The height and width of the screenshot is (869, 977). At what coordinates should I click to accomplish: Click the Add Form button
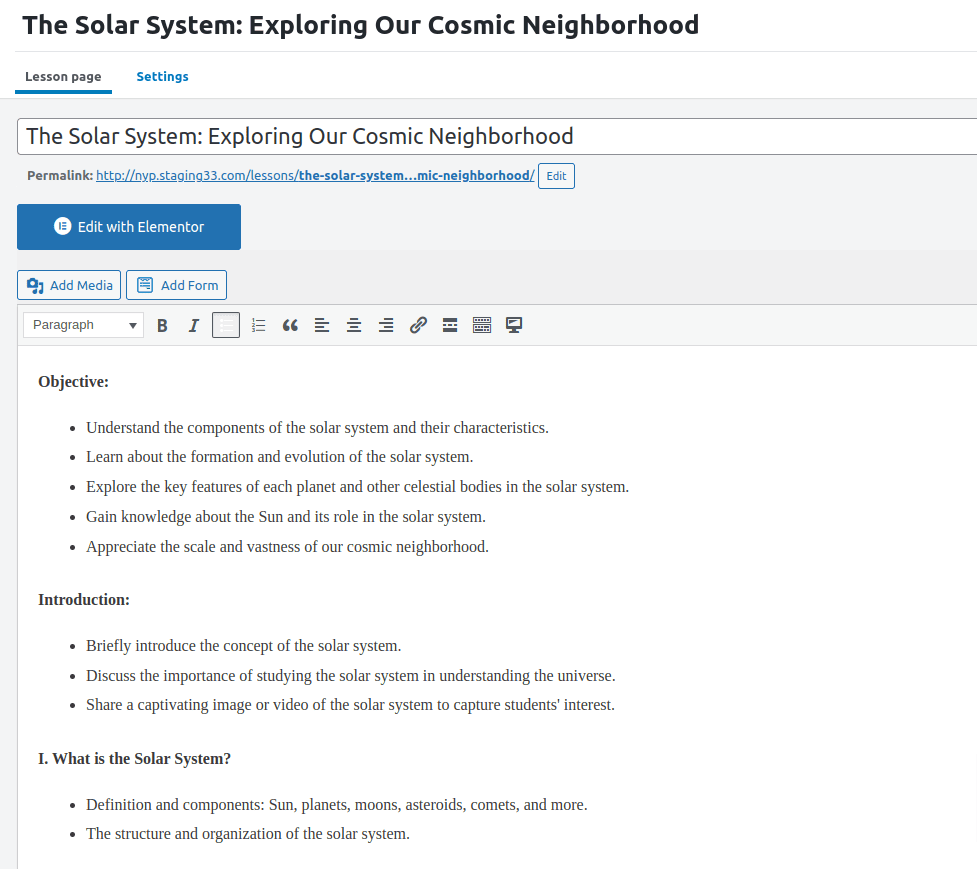pyautogui.click(x=177, y=285)
